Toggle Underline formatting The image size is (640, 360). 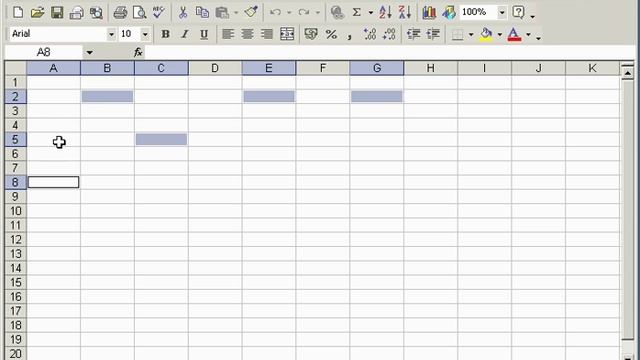204,34
